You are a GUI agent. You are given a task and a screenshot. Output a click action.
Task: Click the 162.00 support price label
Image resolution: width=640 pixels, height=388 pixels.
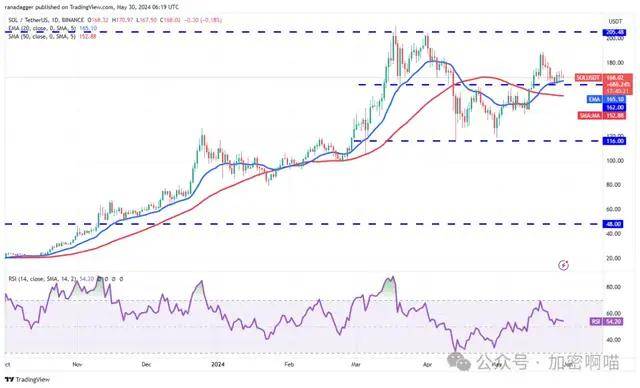click(614, 107)
